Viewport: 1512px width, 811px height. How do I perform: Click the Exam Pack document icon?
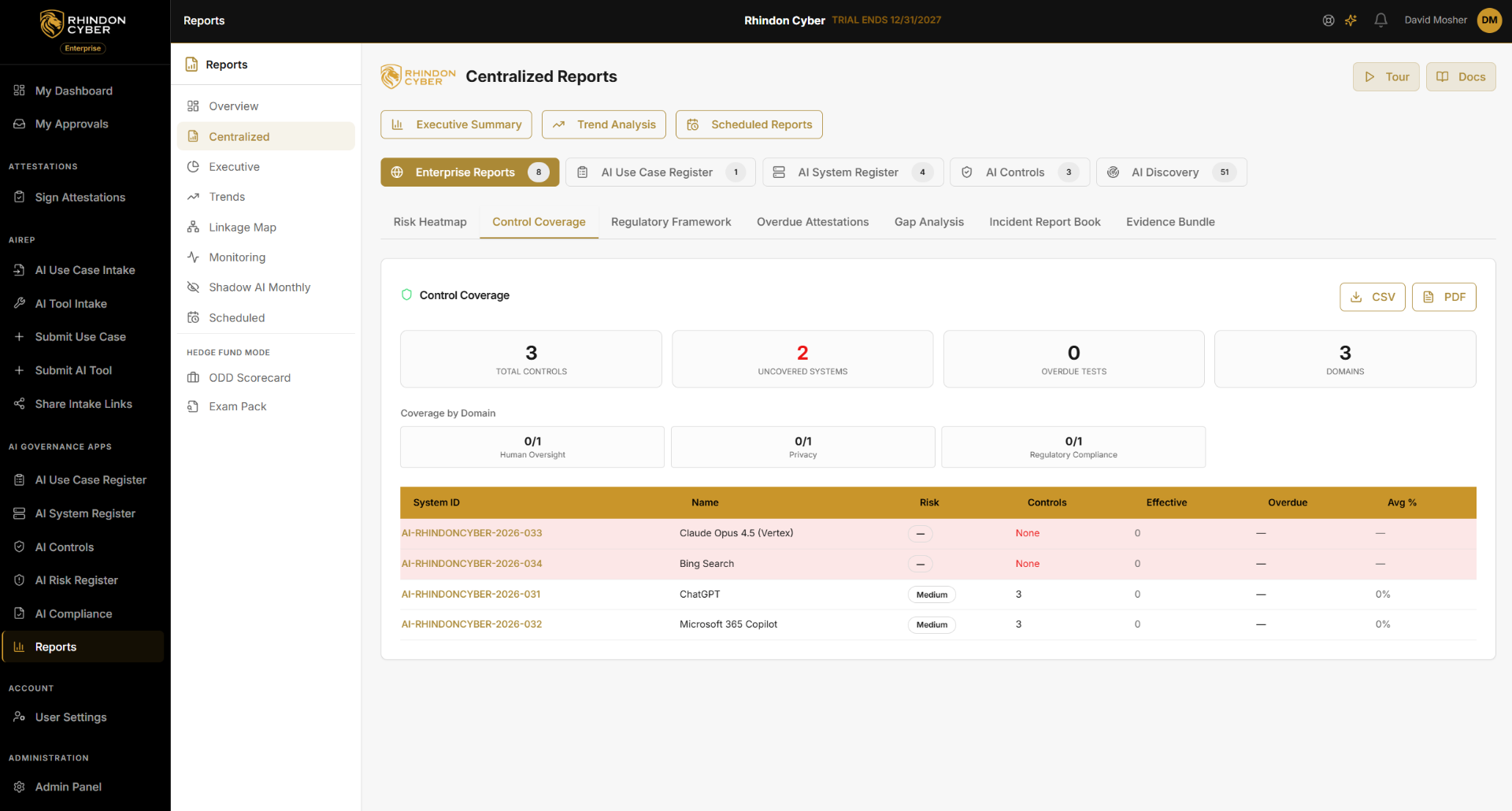coord(193,406)
